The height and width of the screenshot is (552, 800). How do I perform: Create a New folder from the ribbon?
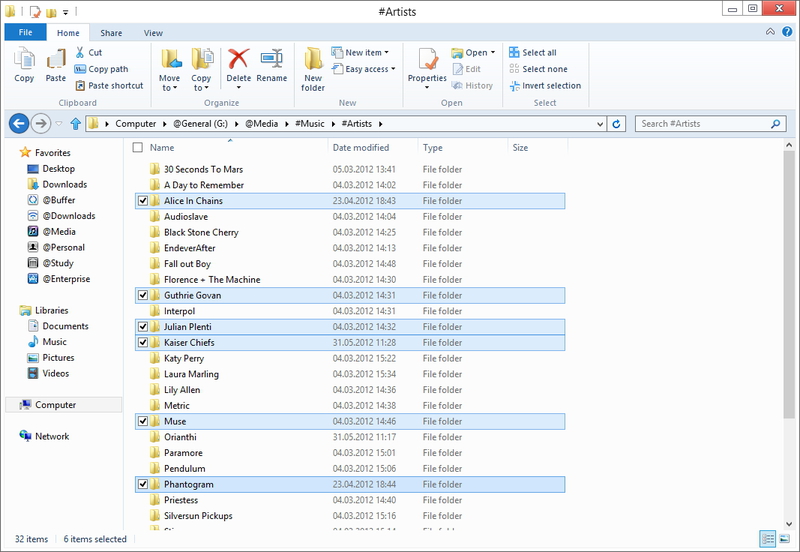pos(313,69)
